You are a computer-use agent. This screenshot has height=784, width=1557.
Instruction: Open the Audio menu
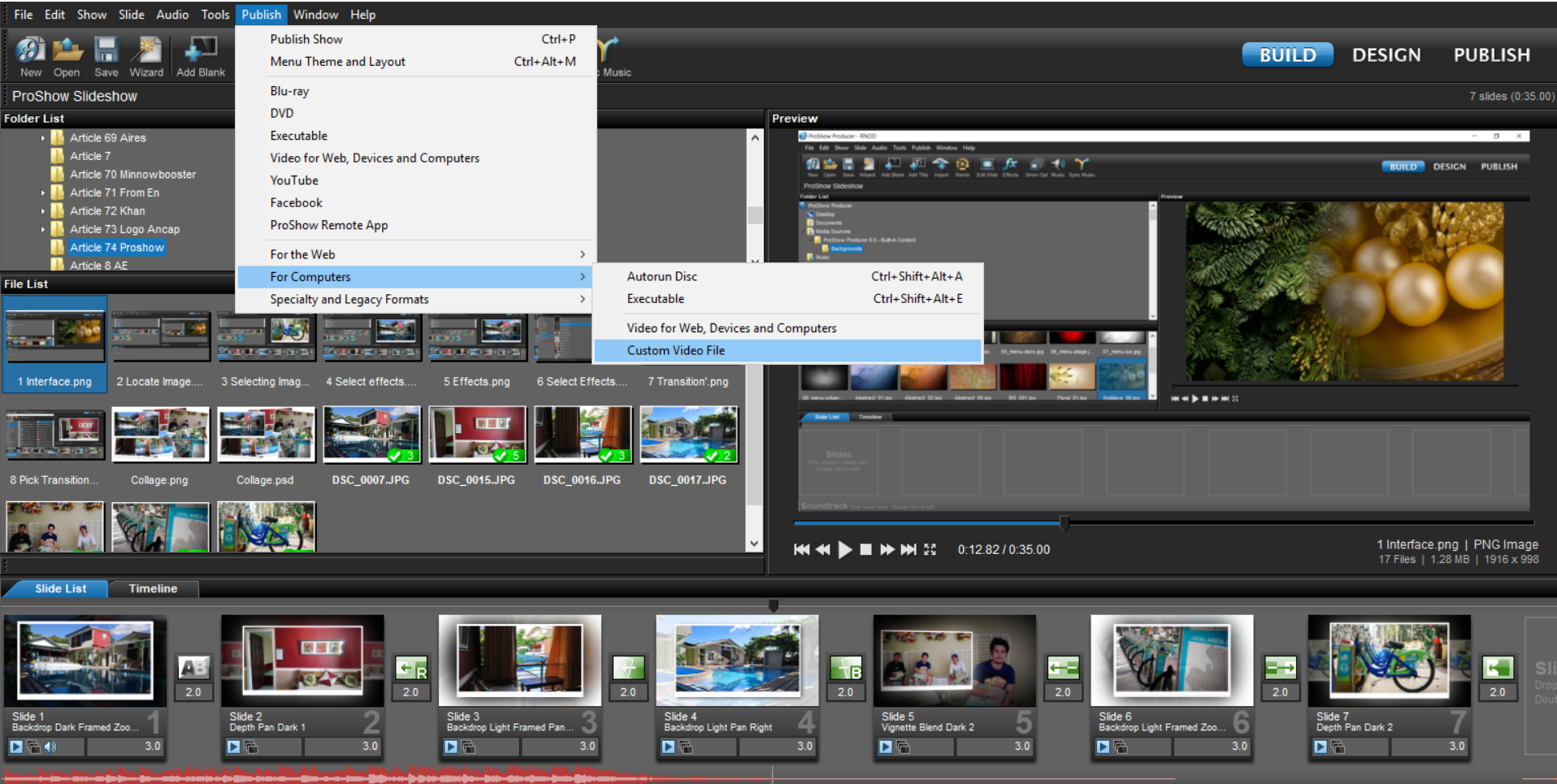pos(172,15)
